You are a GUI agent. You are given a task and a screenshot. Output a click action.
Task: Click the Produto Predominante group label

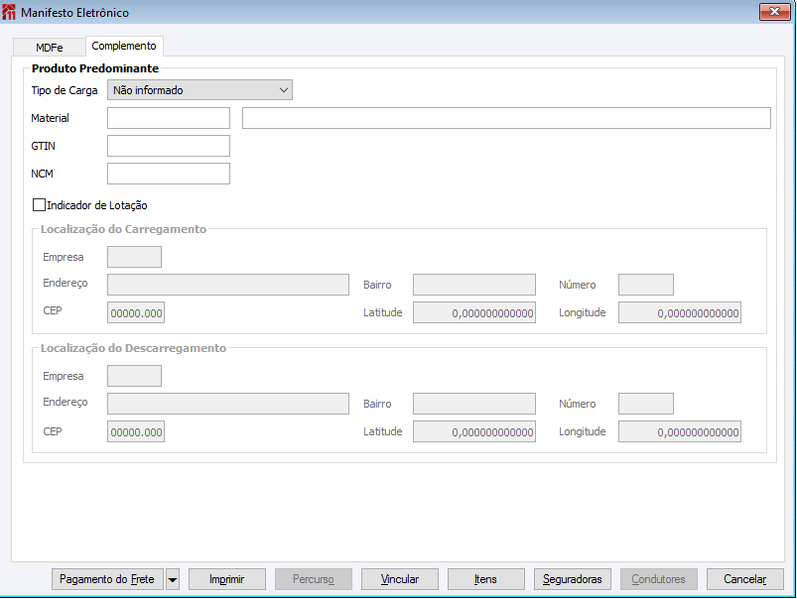click(x=95, y=68)
